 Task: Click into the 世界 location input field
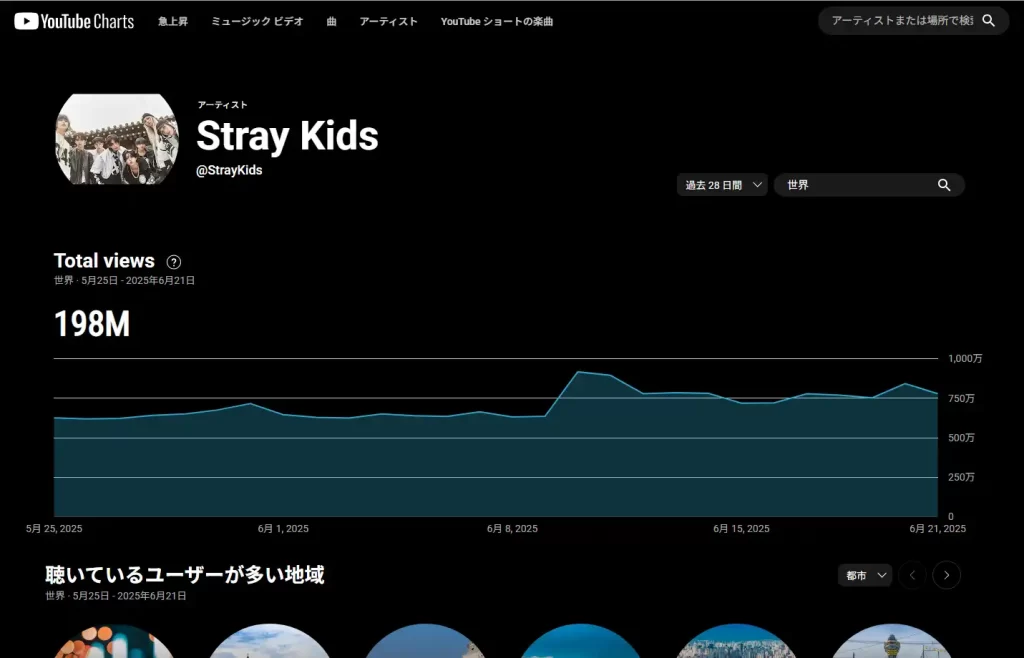[x=855, y=185]
